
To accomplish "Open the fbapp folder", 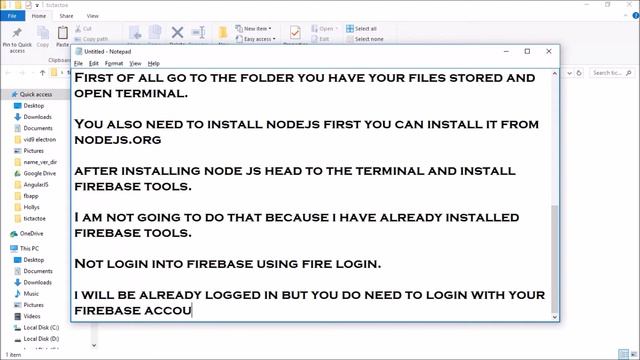I will pyautogui.click(x=31, y=196).
